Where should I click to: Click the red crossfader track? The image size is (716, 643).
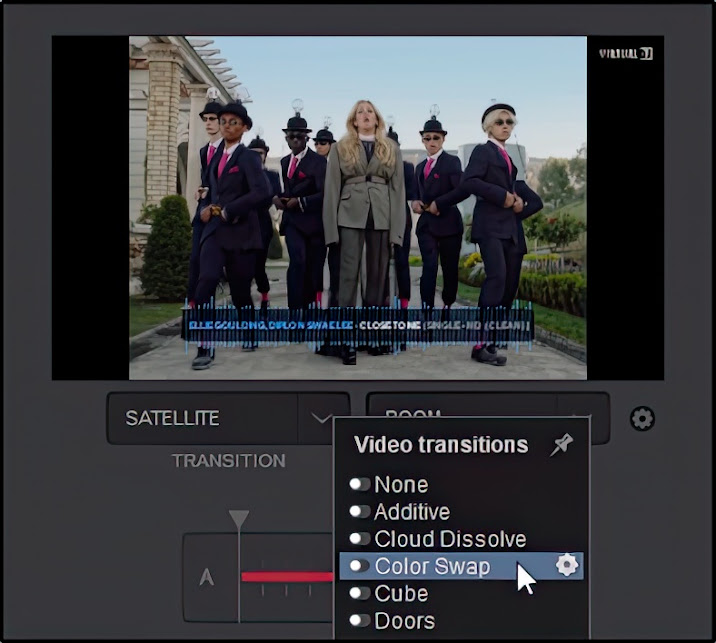(x=288, y=577)
